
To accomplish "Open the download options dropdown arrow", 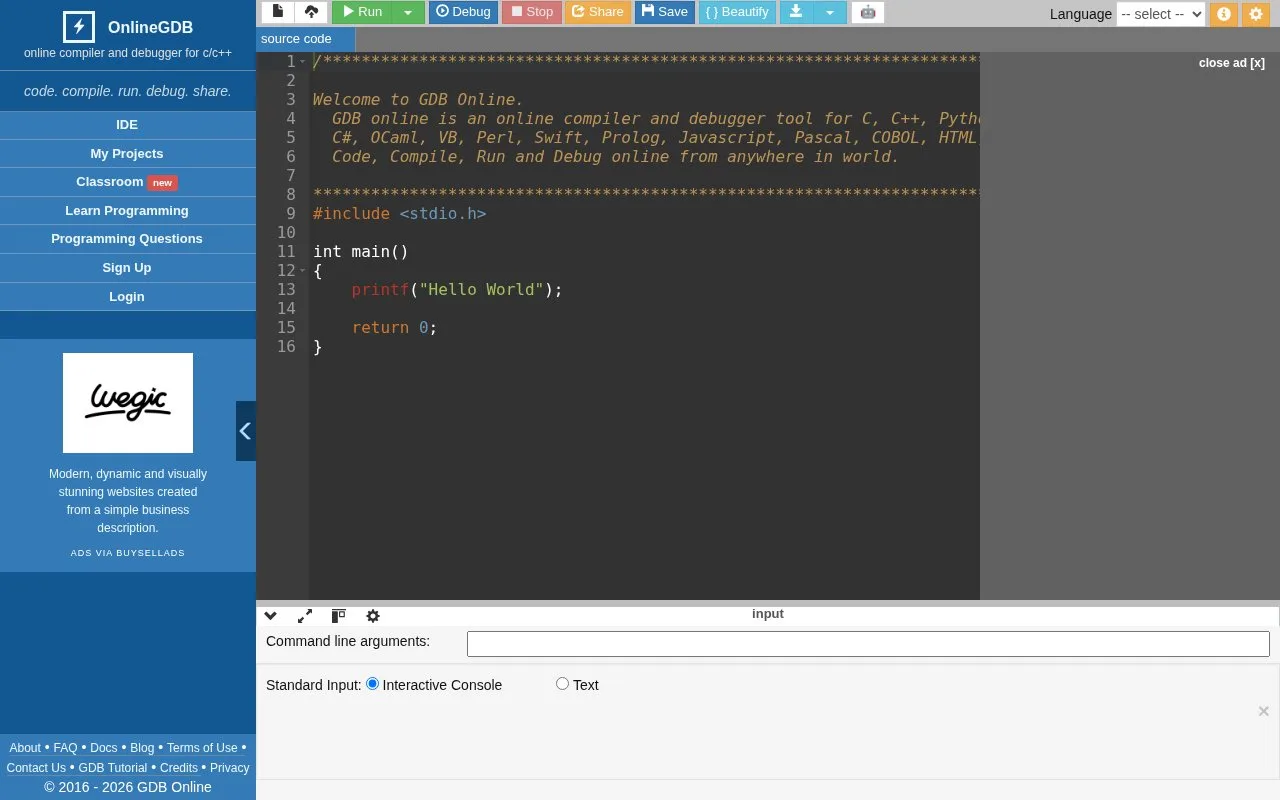I will click(830, 12).
